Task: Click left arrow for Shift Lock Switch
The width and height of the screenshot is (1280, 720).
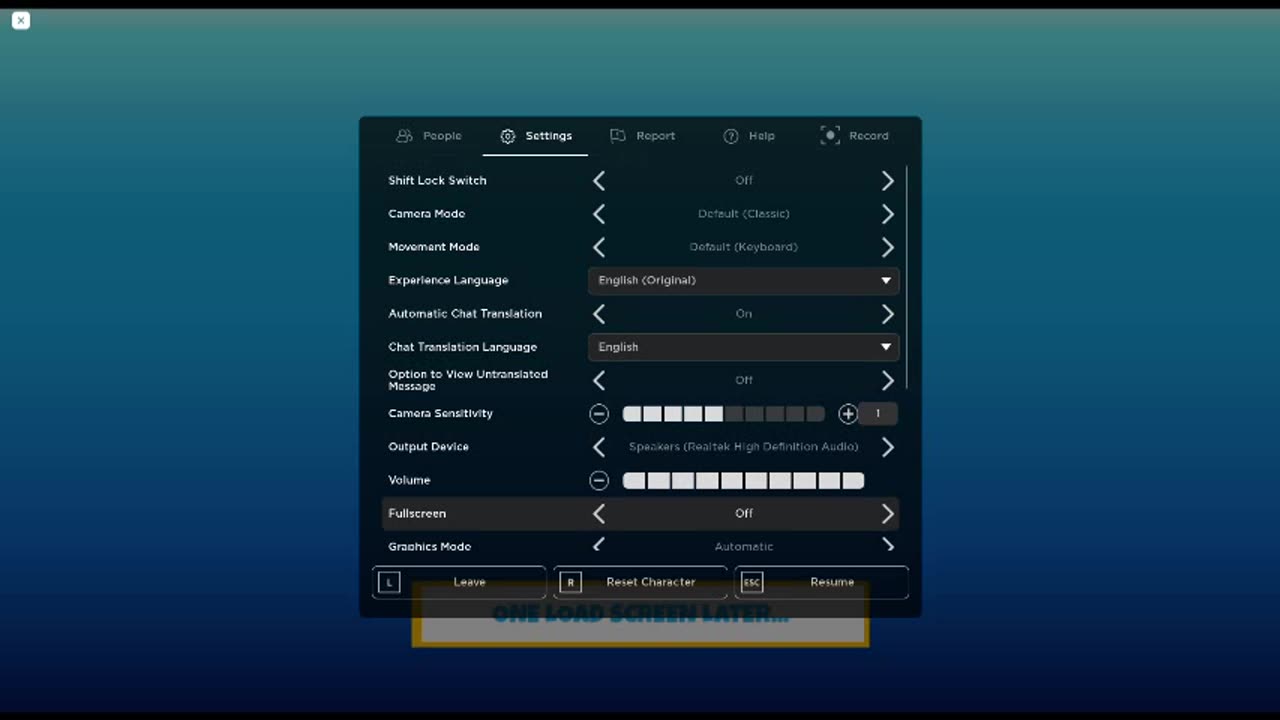Action: pos(599,180)
